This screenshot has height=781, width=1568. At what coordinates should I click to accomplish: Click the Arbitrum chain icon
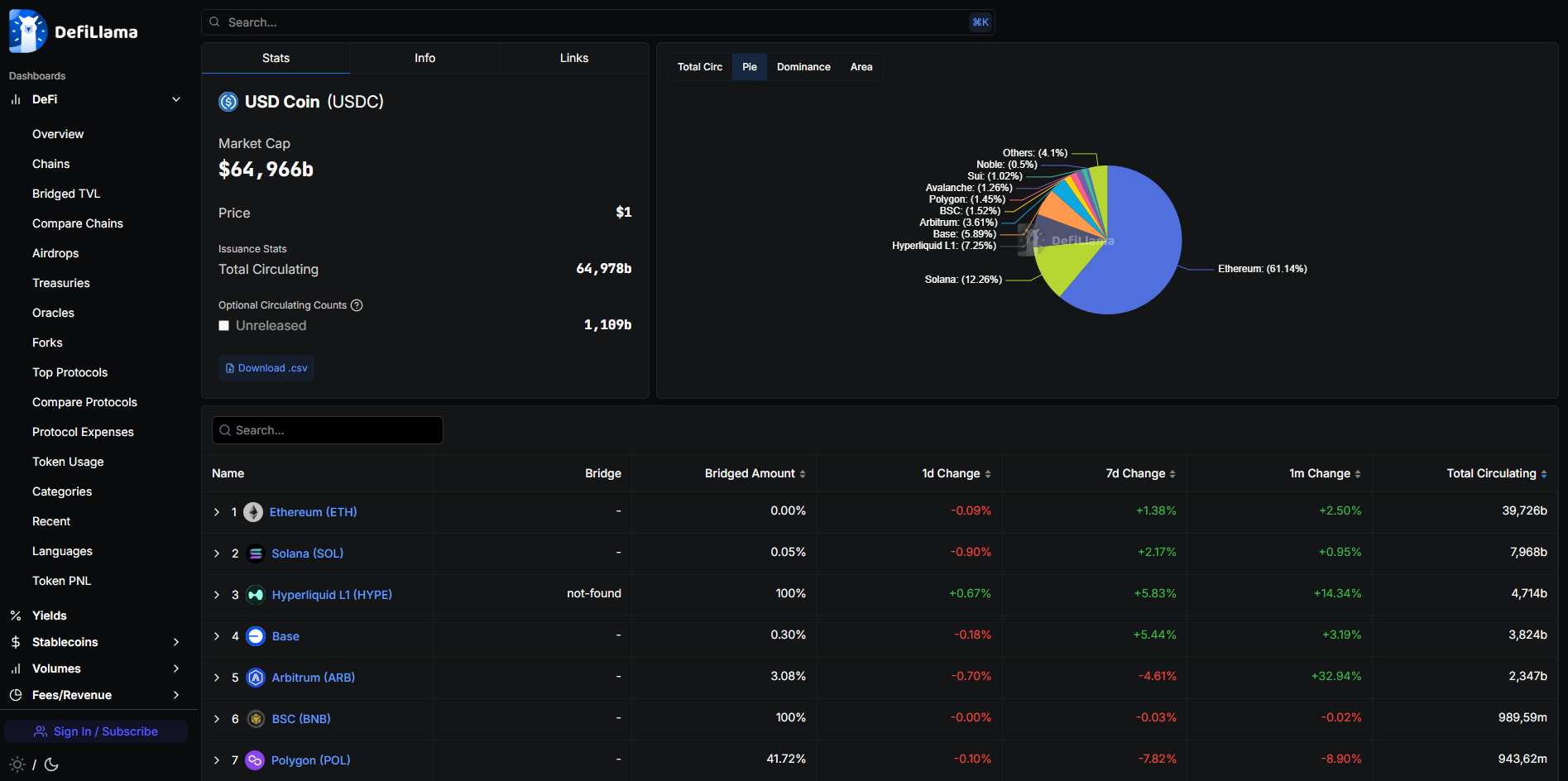point(256,678)
